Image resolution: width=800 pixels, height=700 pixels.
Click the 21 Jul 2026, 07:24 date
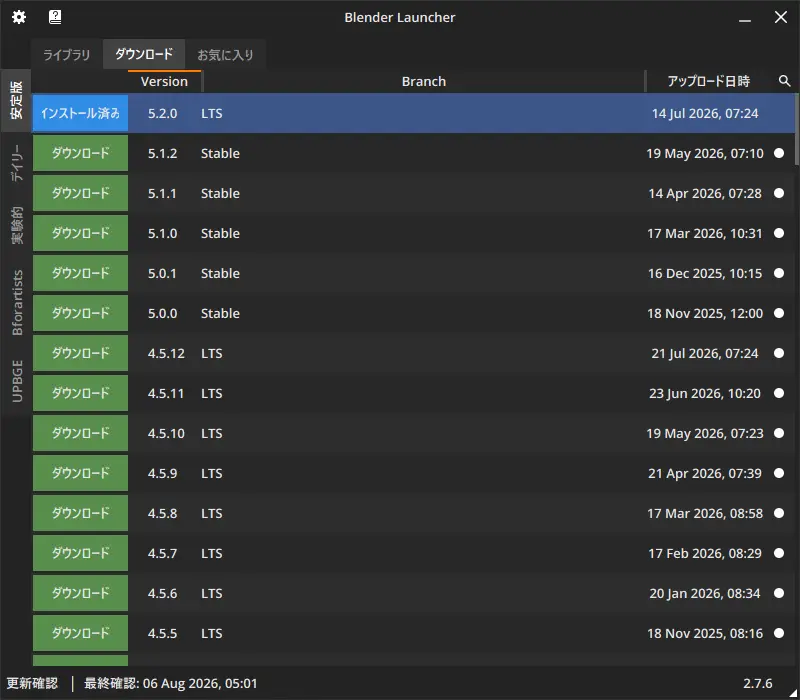705,353
